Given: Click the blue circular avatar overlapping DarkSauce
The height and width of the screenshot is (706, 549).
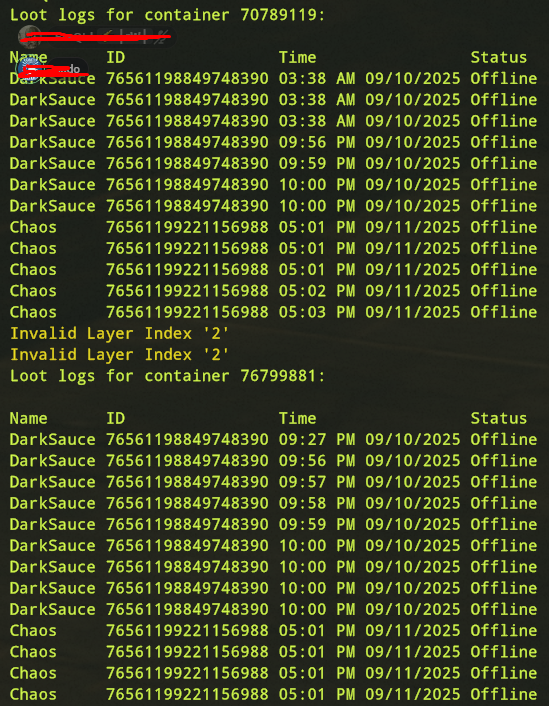Looking at the screenshot, I should coord(30,70).
